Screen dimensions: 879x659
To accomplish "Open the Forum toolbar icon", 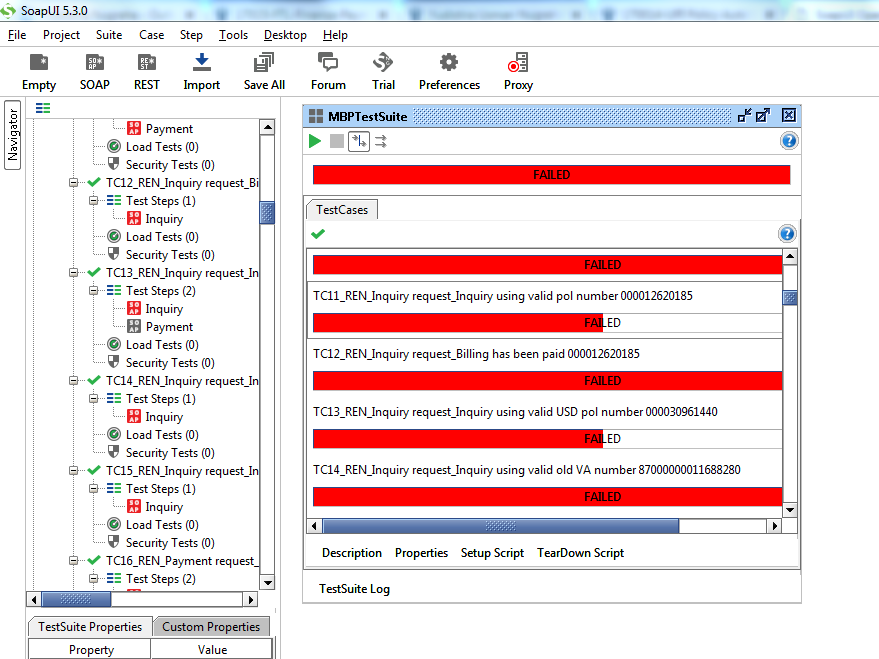I will click(327, 64).
